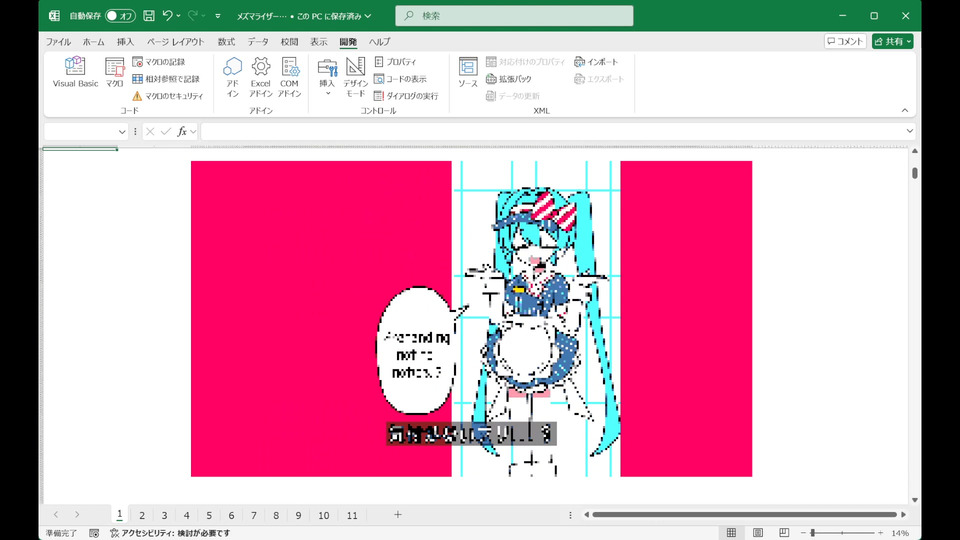This screenshot has height=540, width=960.
Task: Switch to the ホーム tab
Action: tap(94, 42)
